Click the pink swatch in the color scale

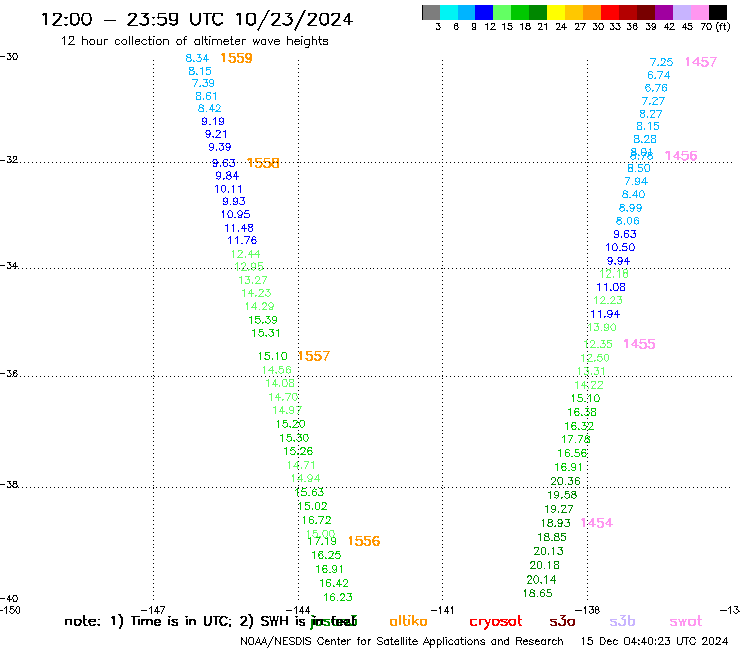699,12
